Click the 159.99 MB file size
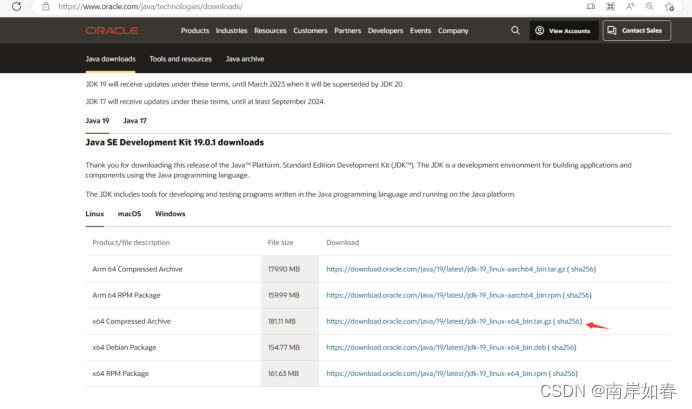Screen dimensions: 692x409 tap(283, 295)
